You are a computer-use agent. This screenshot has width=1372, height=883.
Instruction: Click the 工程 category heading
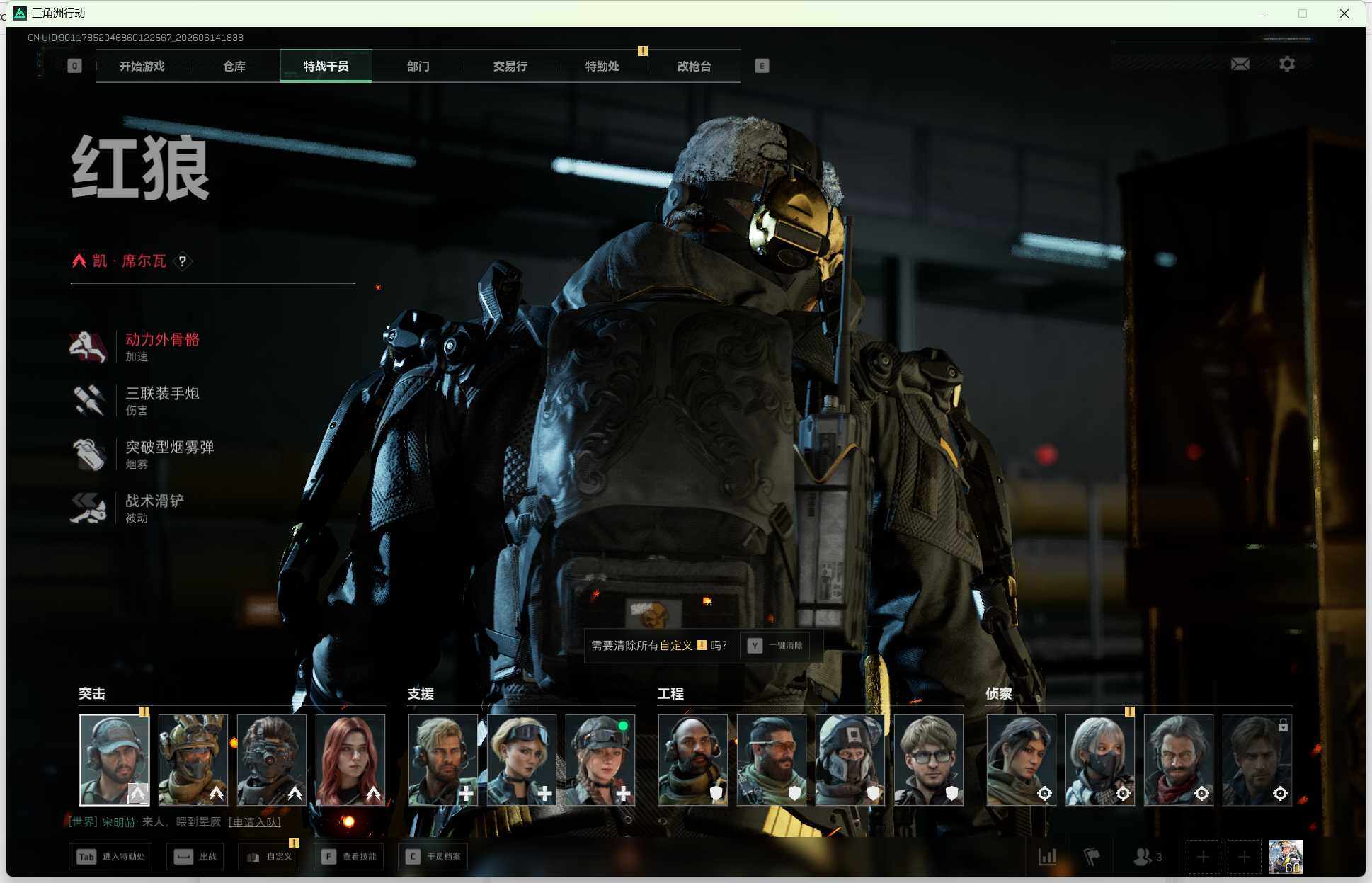pos(670,694)
